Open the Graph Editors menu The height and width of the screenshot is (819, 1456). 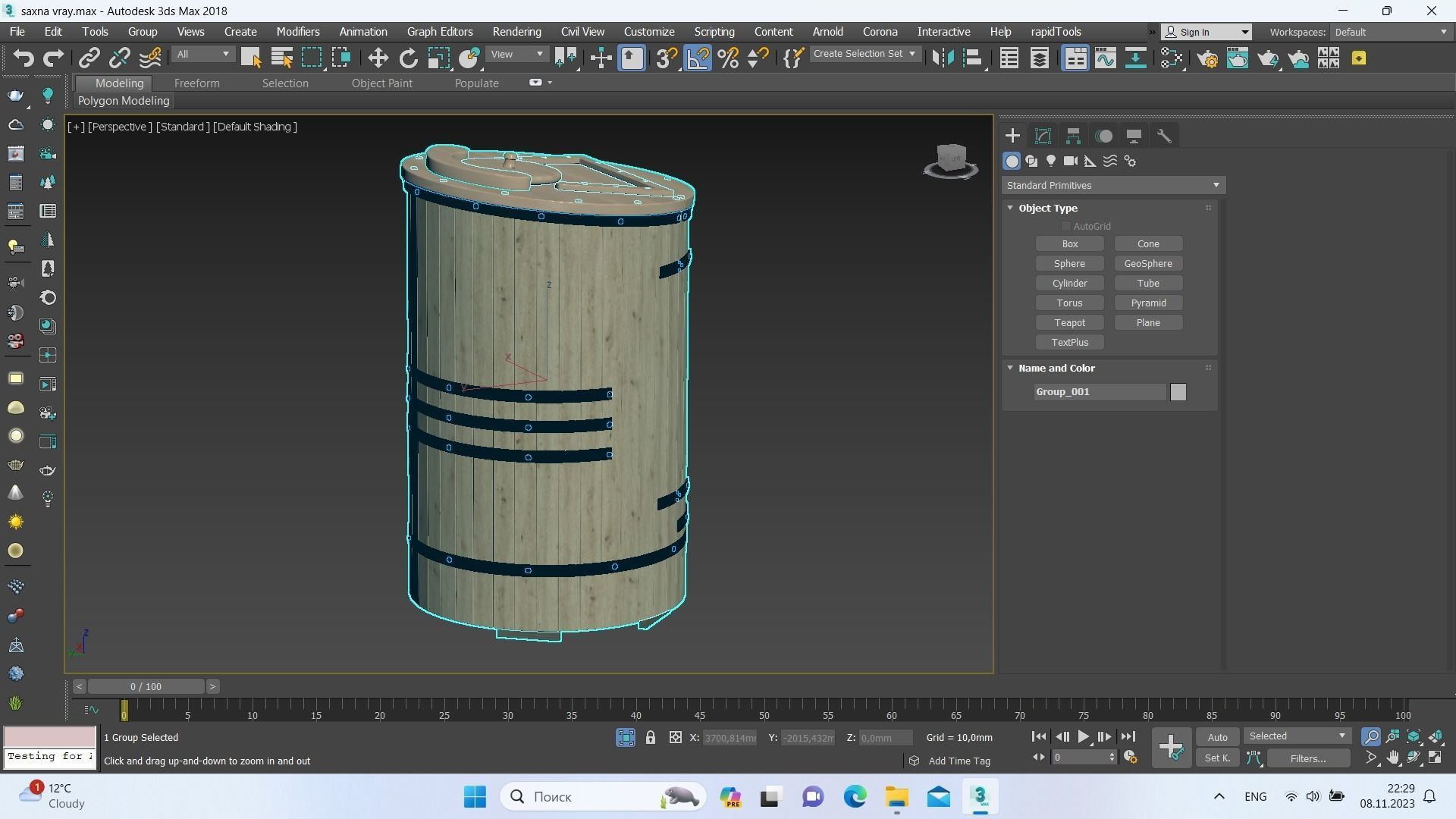(x=440, y=32)
